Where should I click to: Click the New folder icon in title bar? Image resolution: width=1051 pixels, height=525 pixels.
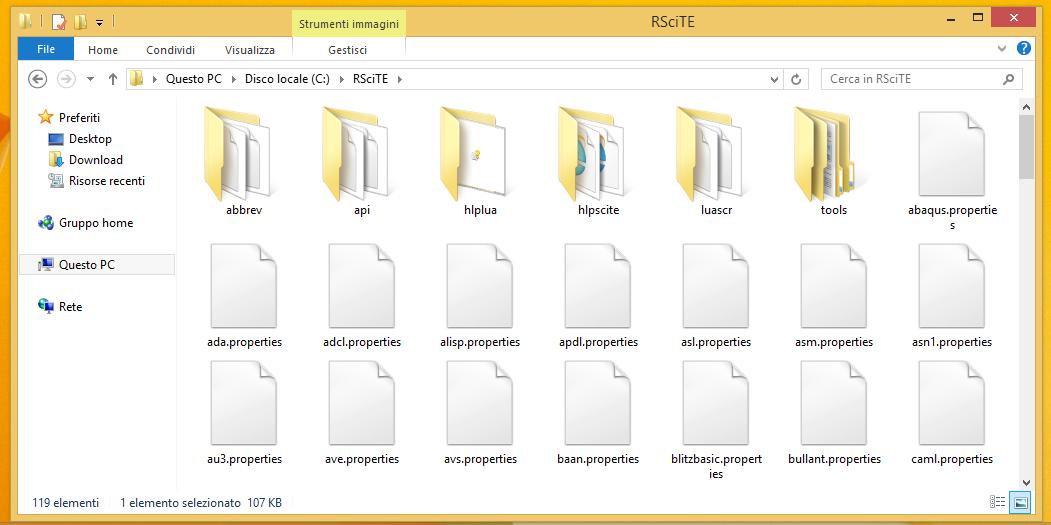(80, 21)
